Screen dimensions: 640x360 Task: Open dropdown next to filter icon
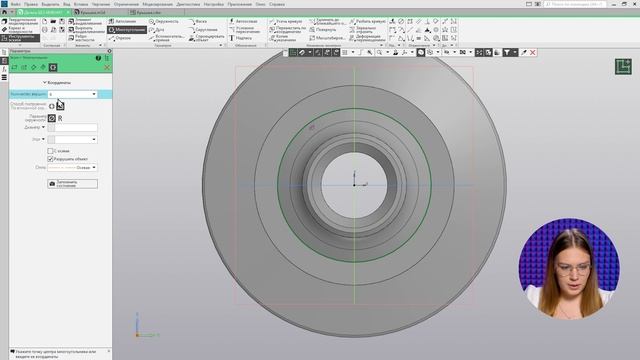pyautogui.click(x=515, y=52)
